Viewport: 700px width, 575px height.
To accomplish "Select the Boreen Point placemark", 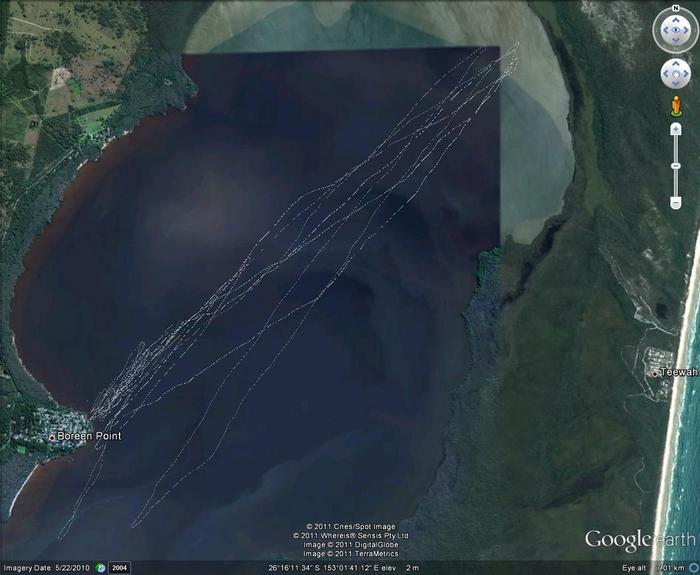I will [x=52, y=437].
